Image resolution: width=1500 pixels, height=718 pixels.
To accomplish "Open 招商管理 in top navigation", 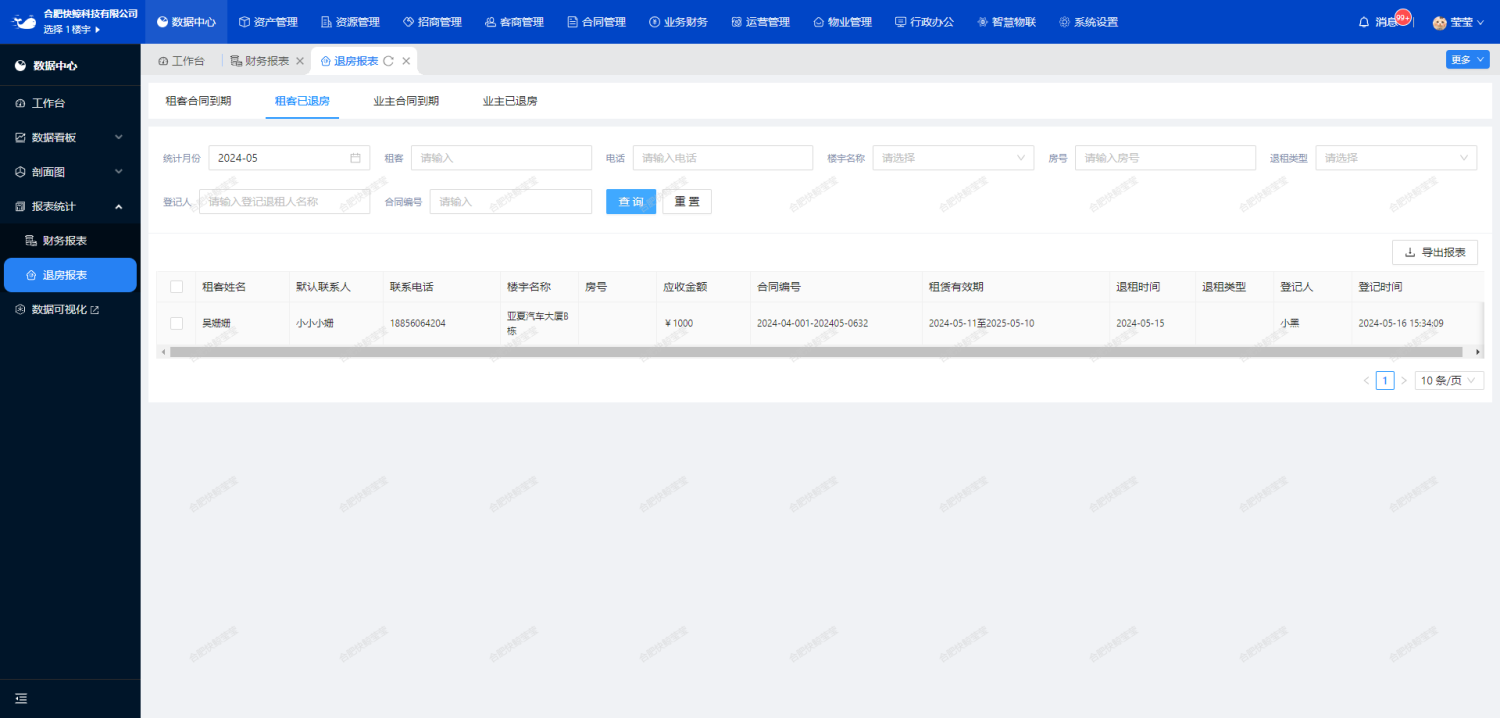I will point(432,22).
